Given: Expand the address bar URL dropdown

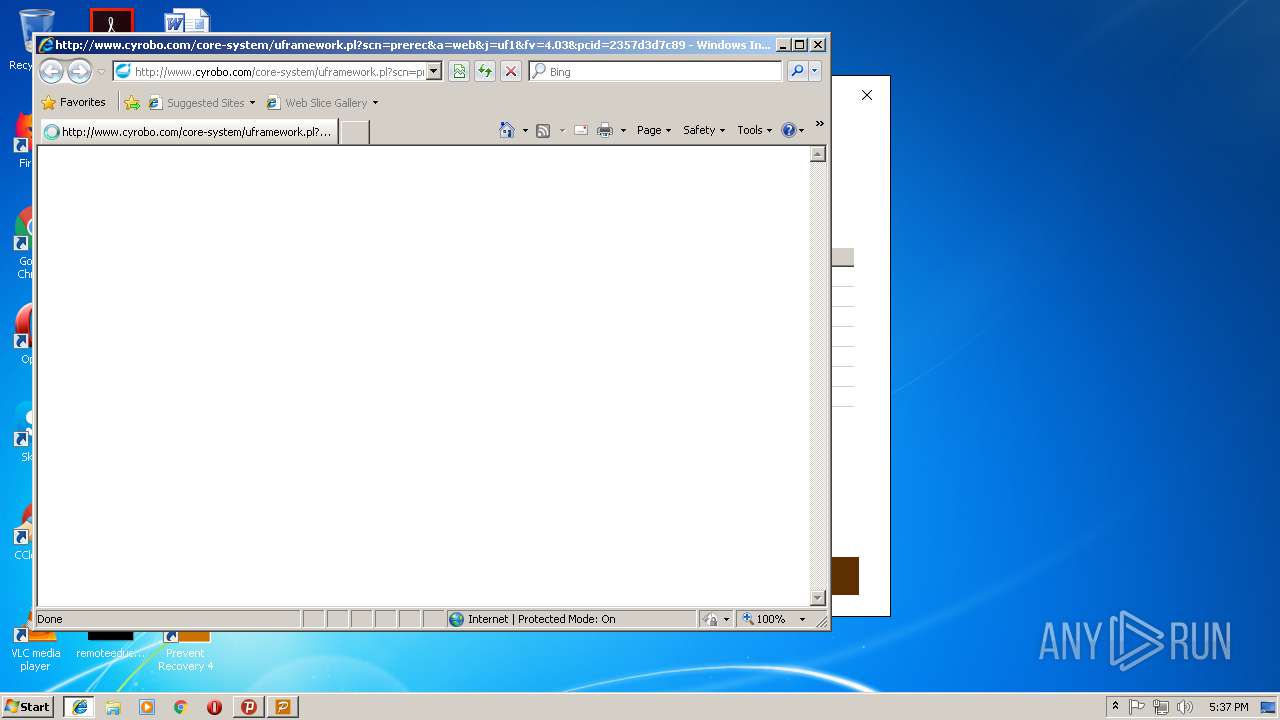Looking at the screenshot, I should 434,72.
